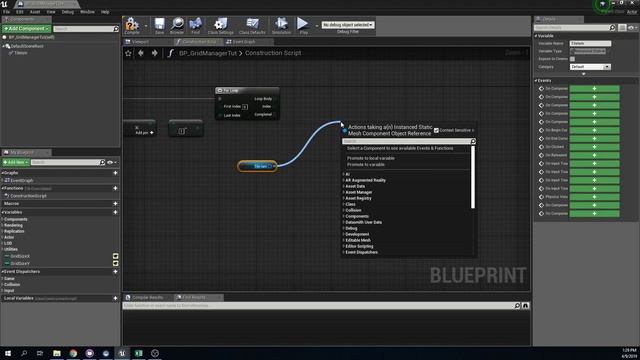This screenshot has width=640, height=360.
Task: Navigate forward with the graph right arrow
Action: point(154,53)
